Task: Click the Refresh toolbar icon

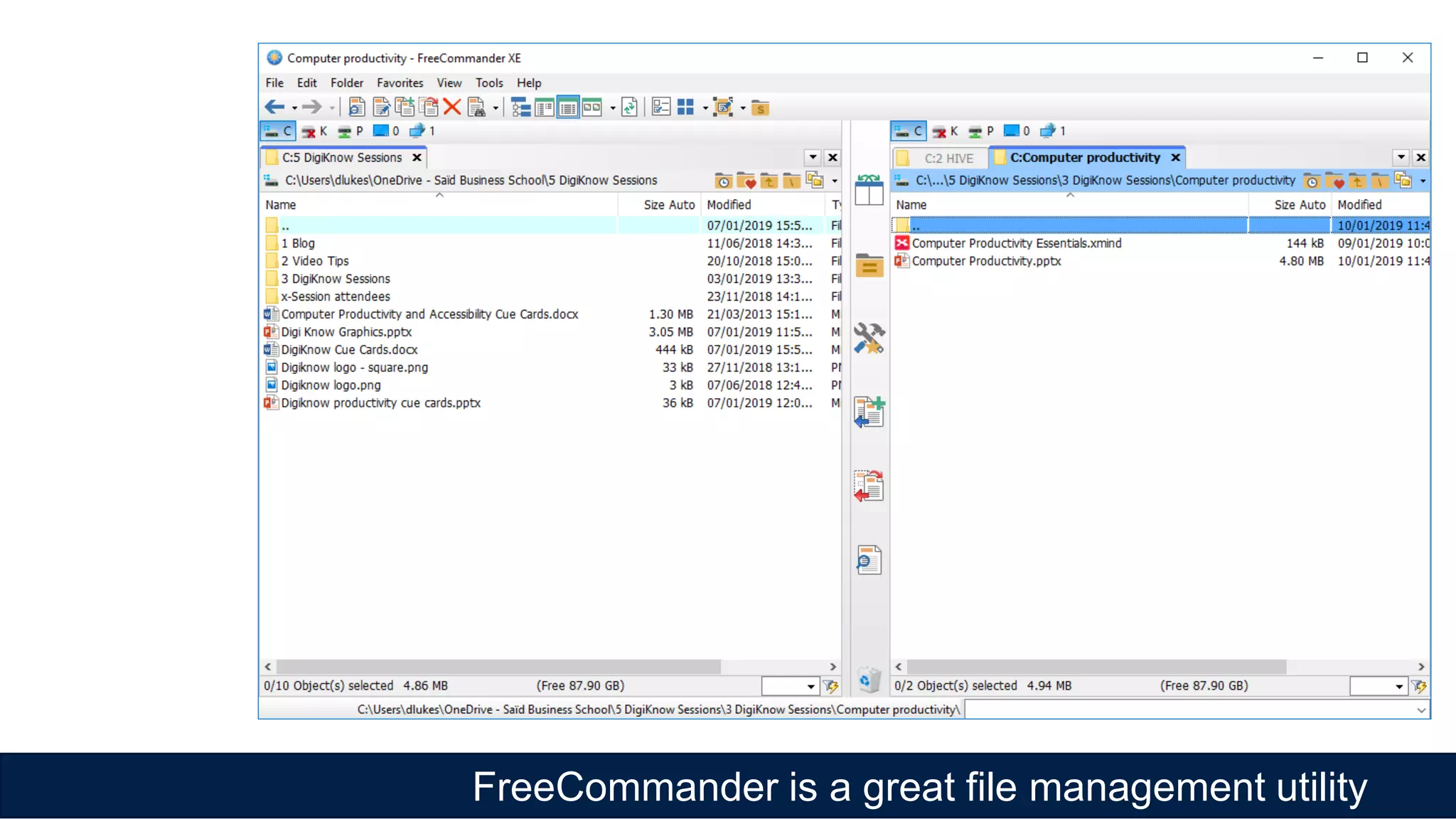Action: click(629, 107)
